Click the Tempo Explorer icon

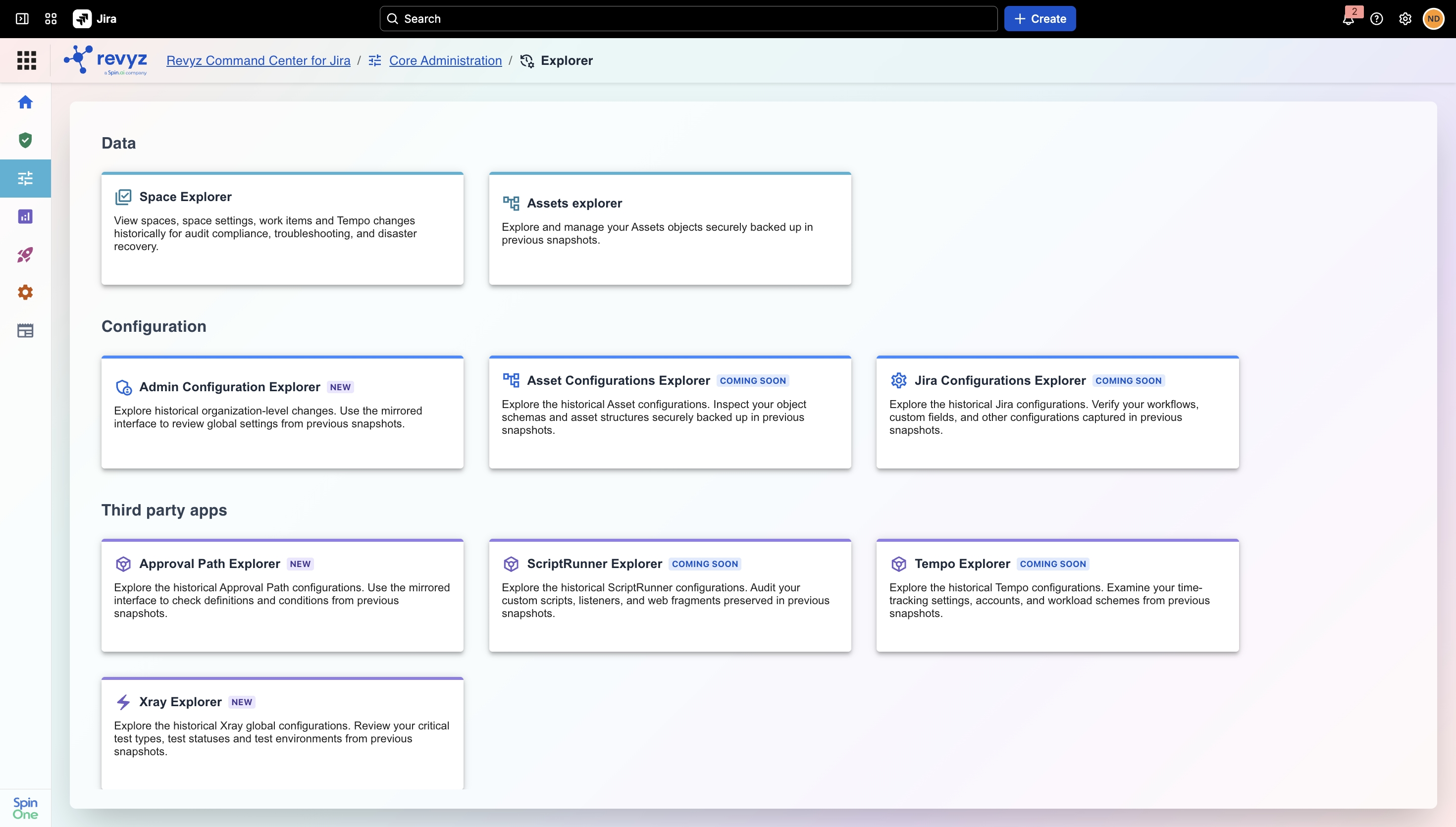(898, 564)
